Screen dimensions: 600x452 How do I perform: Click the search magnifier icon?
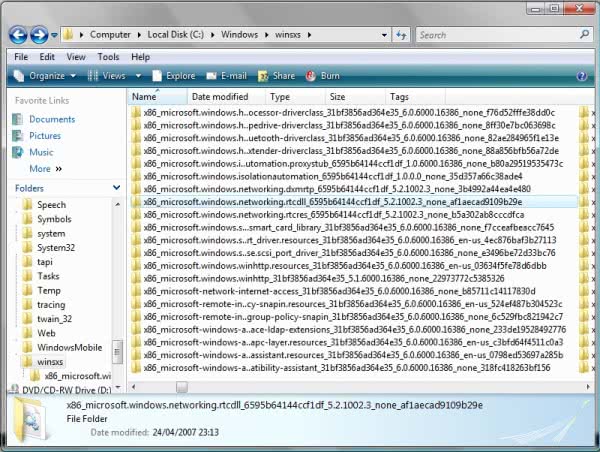584,34
